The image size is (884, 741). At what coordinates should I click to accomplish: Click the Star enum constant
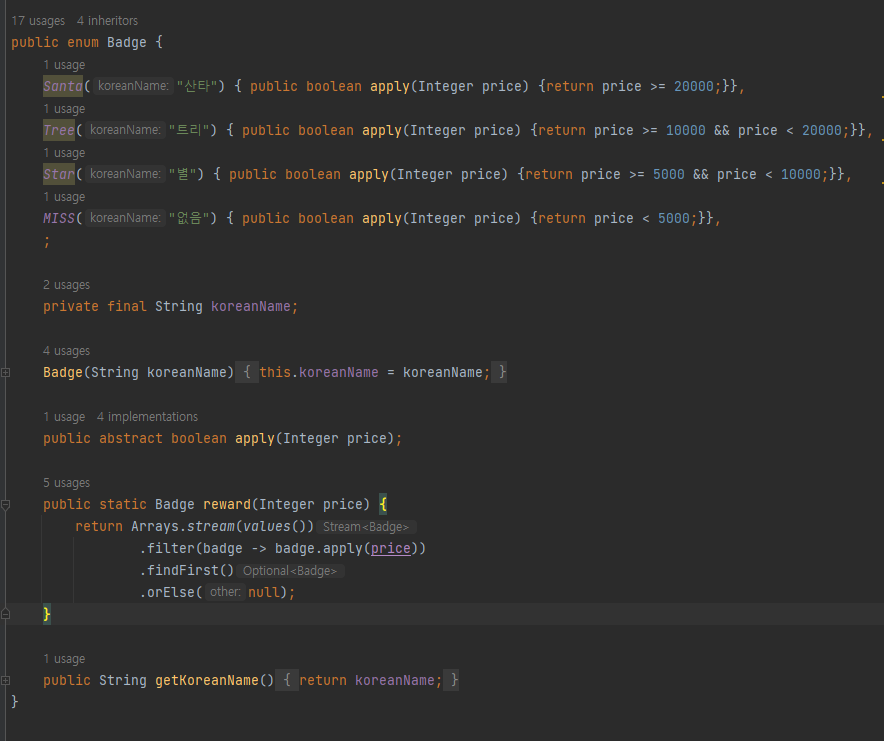(59, 174)
